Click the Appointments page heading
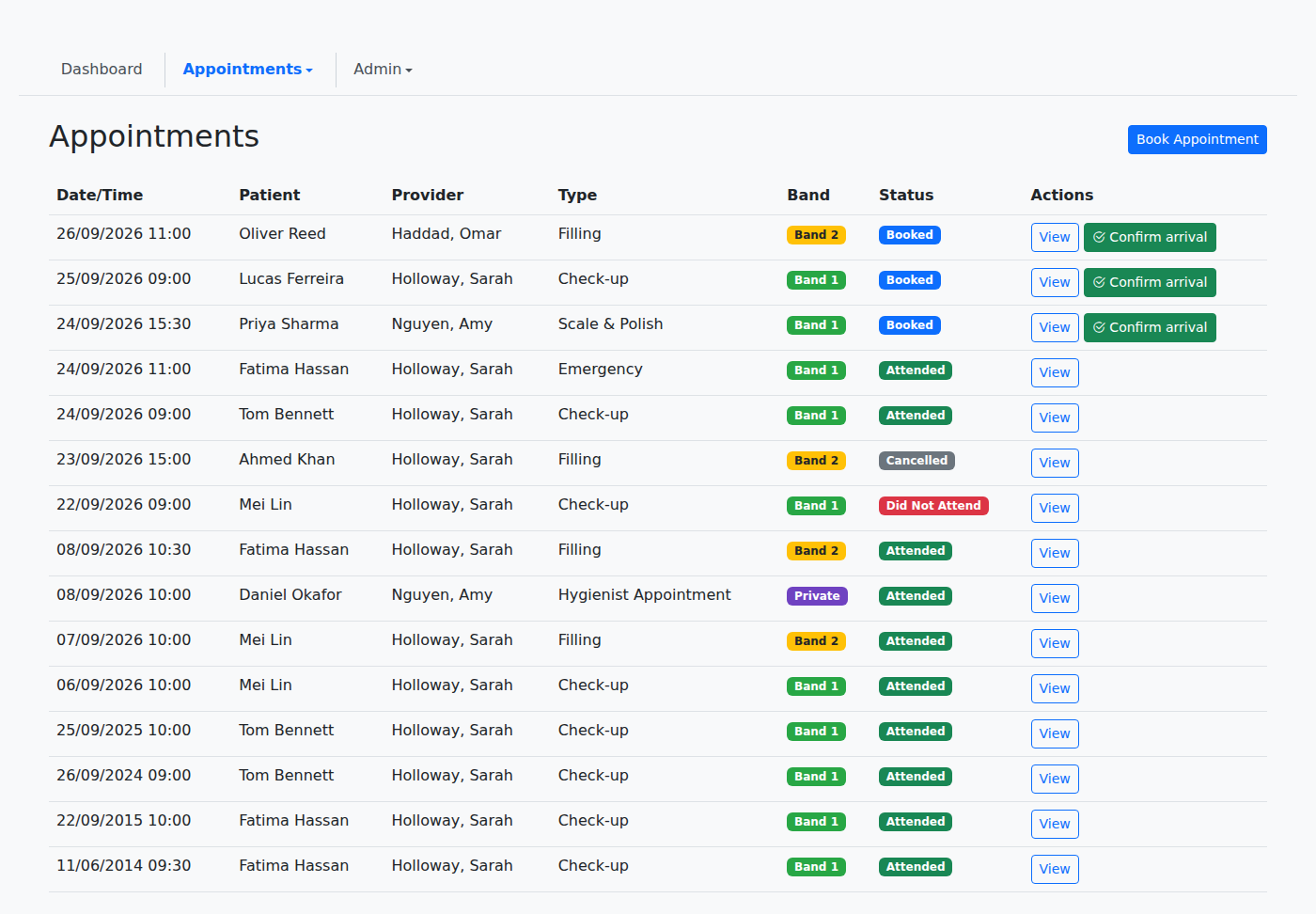 tap(154, 136)
